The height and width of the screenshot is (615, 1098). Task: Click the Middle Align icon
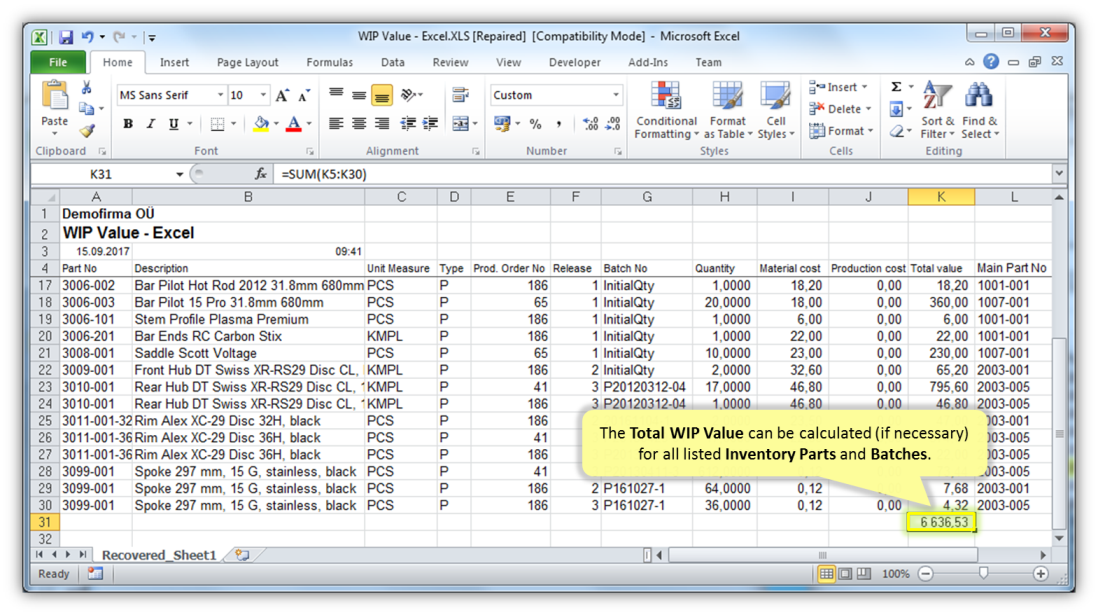pyautogui.click(x=359, y=95)
